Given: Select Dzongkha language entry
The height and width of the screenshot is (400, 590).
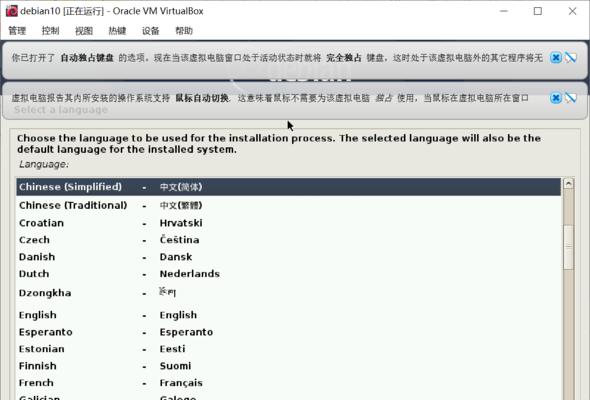Looking at the screenshot, I should pos(288,293).
